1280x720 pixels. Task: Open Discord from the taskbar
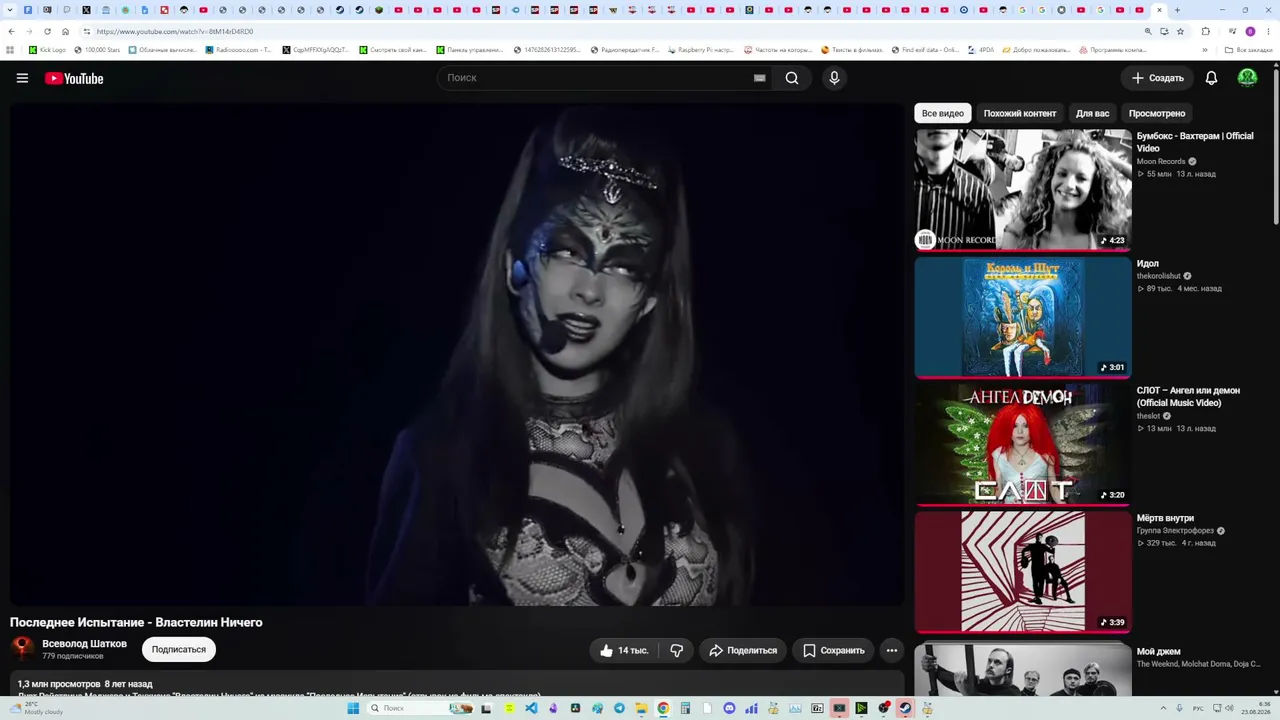coord(729,708)
